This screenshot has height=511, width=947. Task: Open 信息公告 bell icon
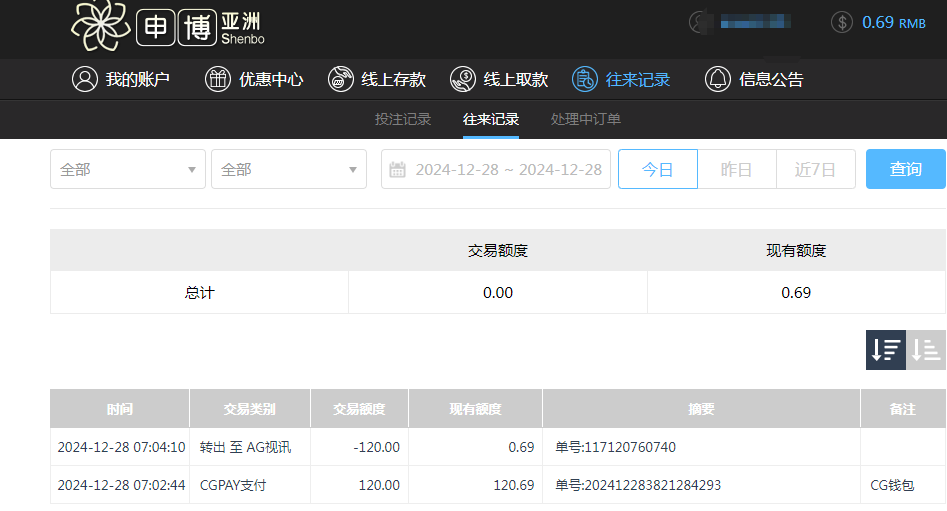[717, 80]
